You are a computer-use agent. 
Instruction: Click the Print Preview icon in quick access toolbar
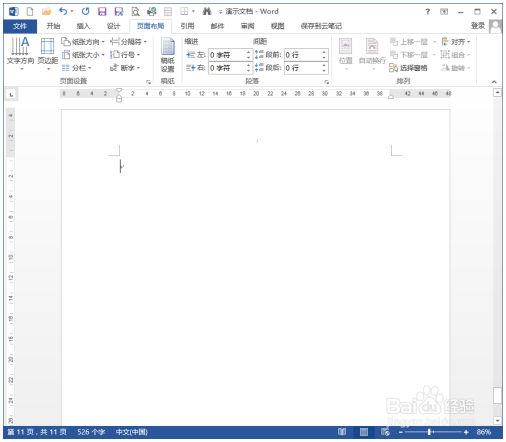tap(135, 12)
